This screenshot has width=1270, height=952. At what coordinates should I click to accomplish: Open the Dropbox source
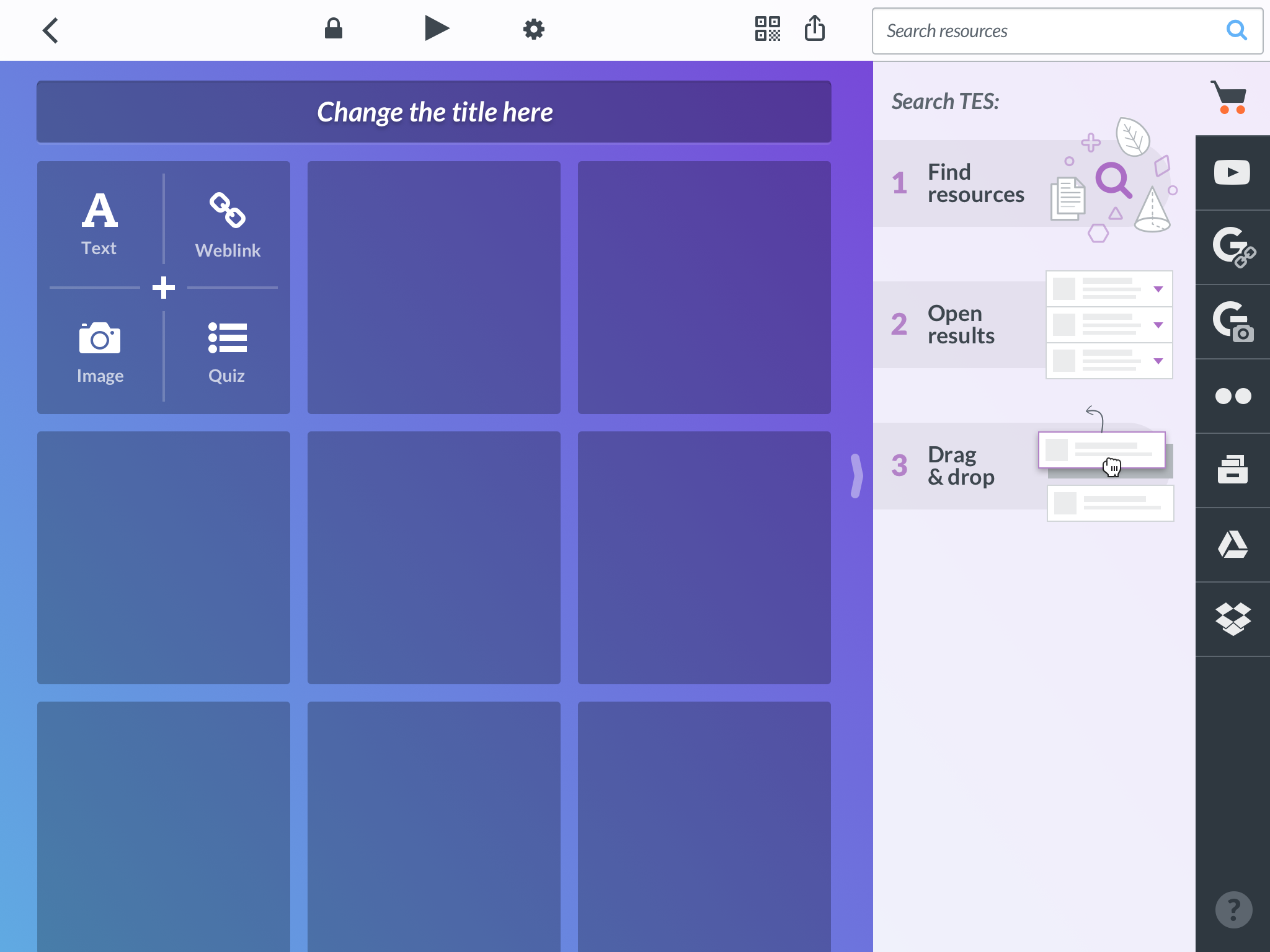pos(1232,619)
